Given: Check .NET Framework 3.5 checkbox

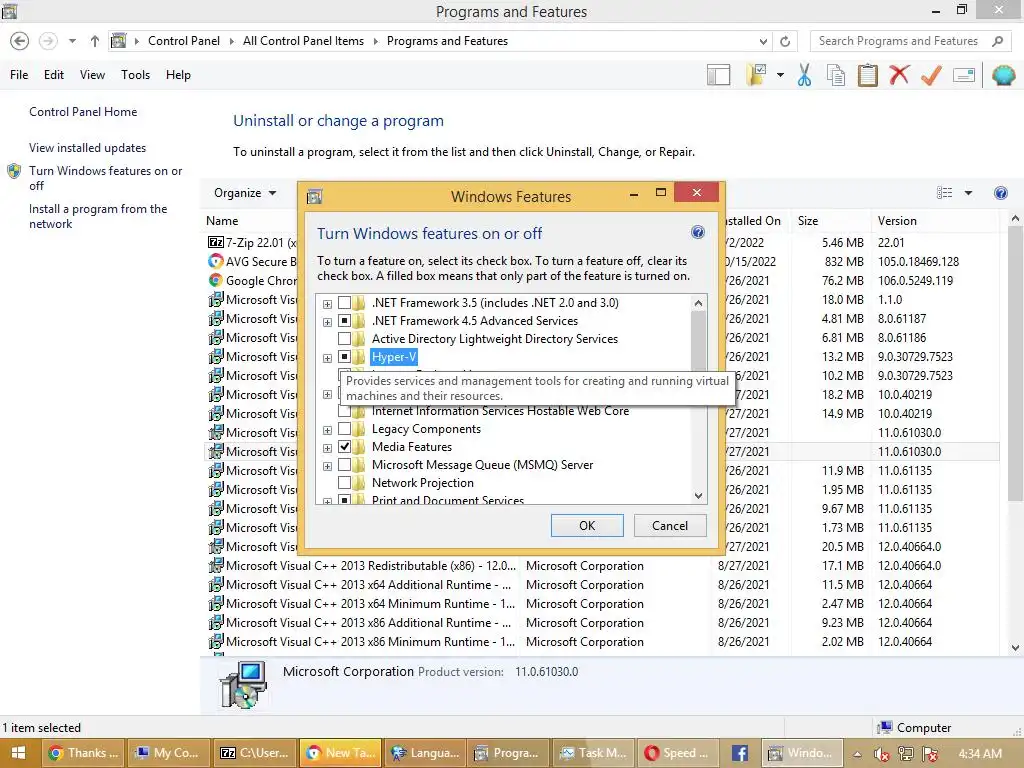Looking at the screenshot, I should point(344,303).
